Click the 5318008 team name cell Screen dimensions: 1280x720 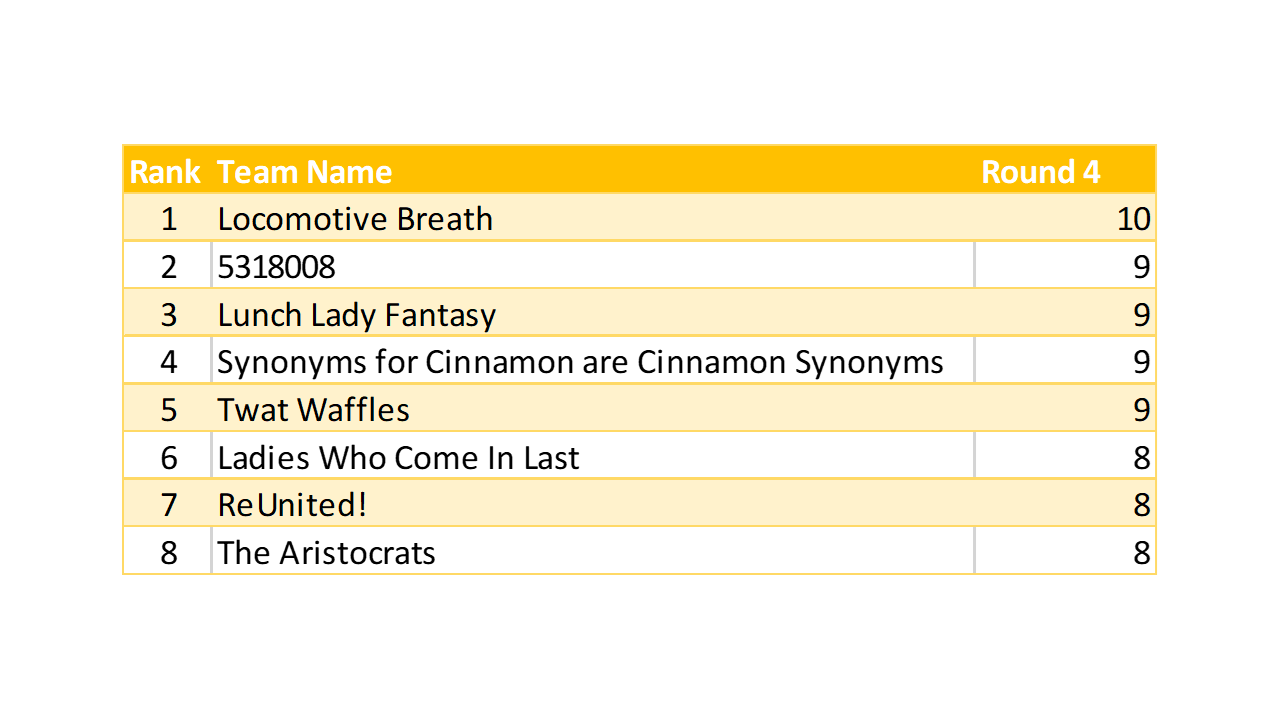(x=277, y=267)
